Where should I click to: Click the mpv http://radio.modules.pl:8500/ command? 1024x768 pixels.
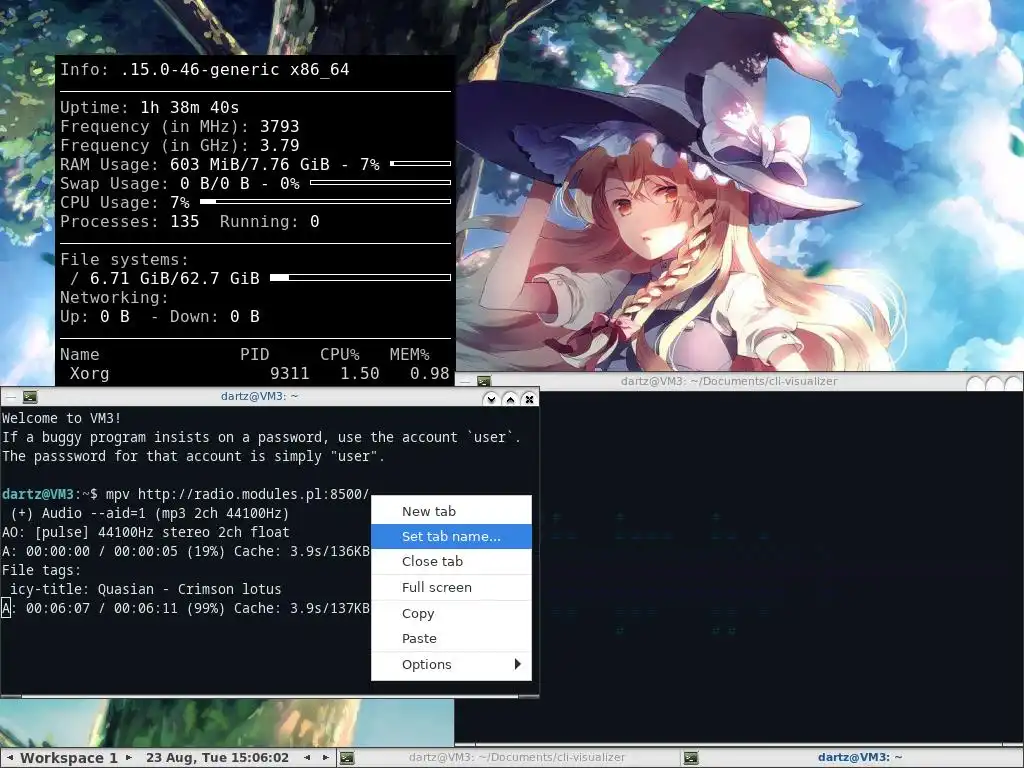click(238, 494)
